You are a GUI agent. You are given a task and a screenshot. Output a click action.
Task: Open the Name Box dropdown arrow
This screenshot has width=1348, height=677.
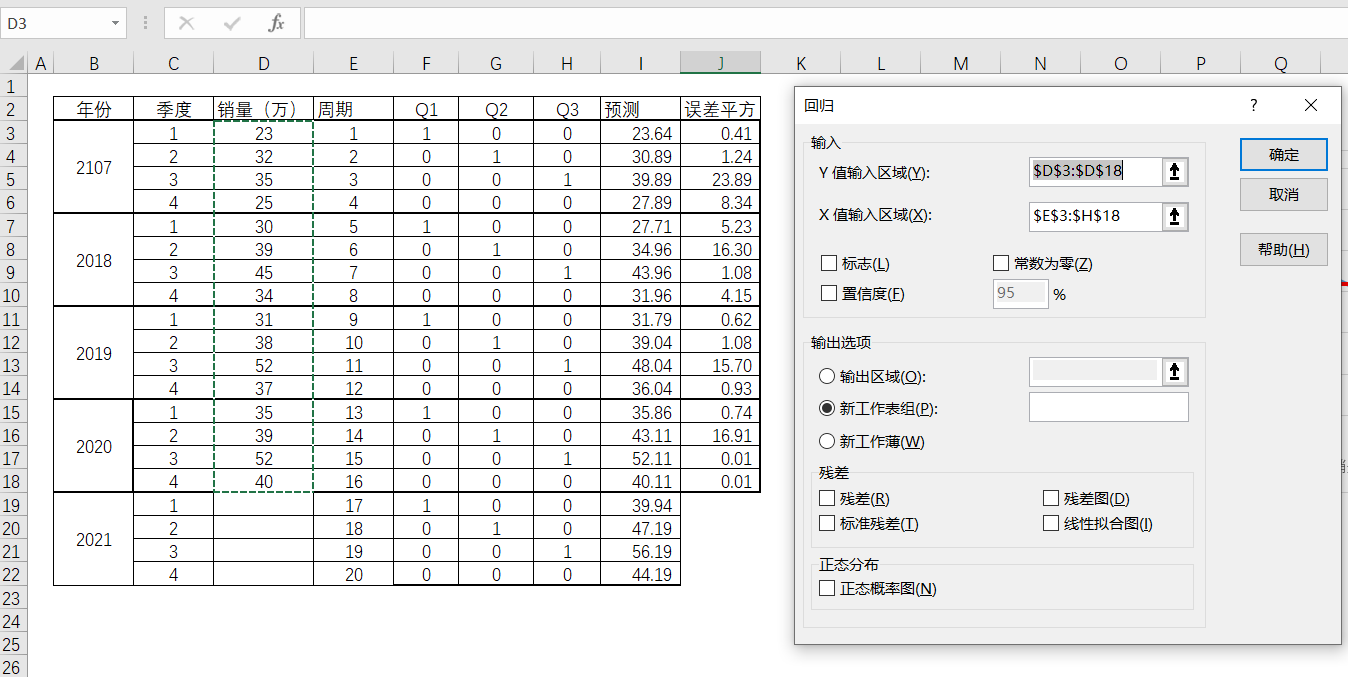click(116, 23)
